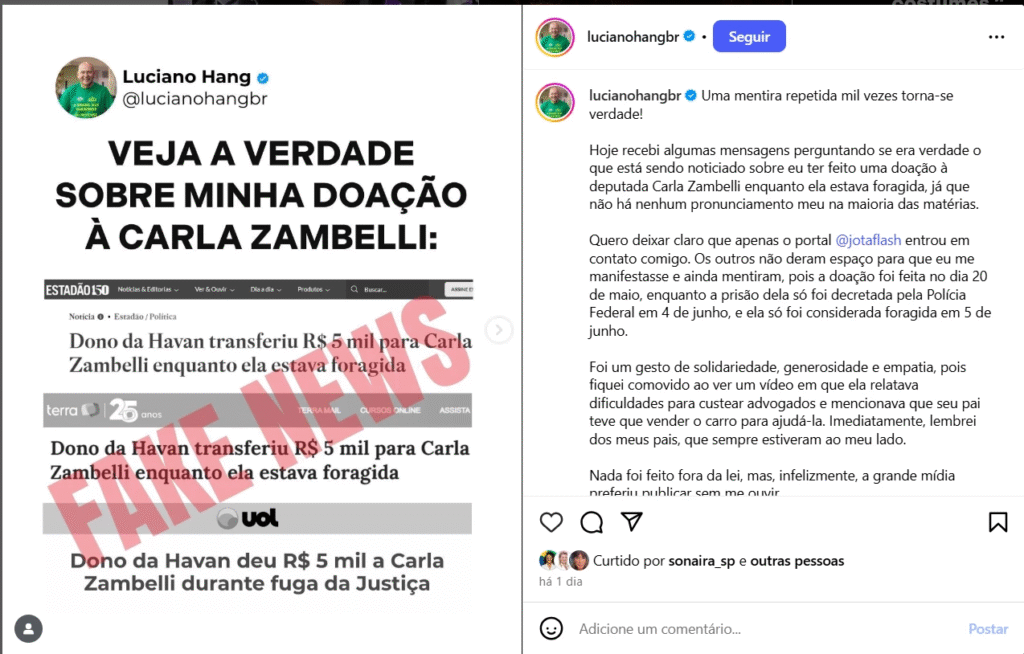Open the likers' avatar thumbnails
Image resolution: width=1024 pixels, height=654 pixels.
click(x=564, y=561)
